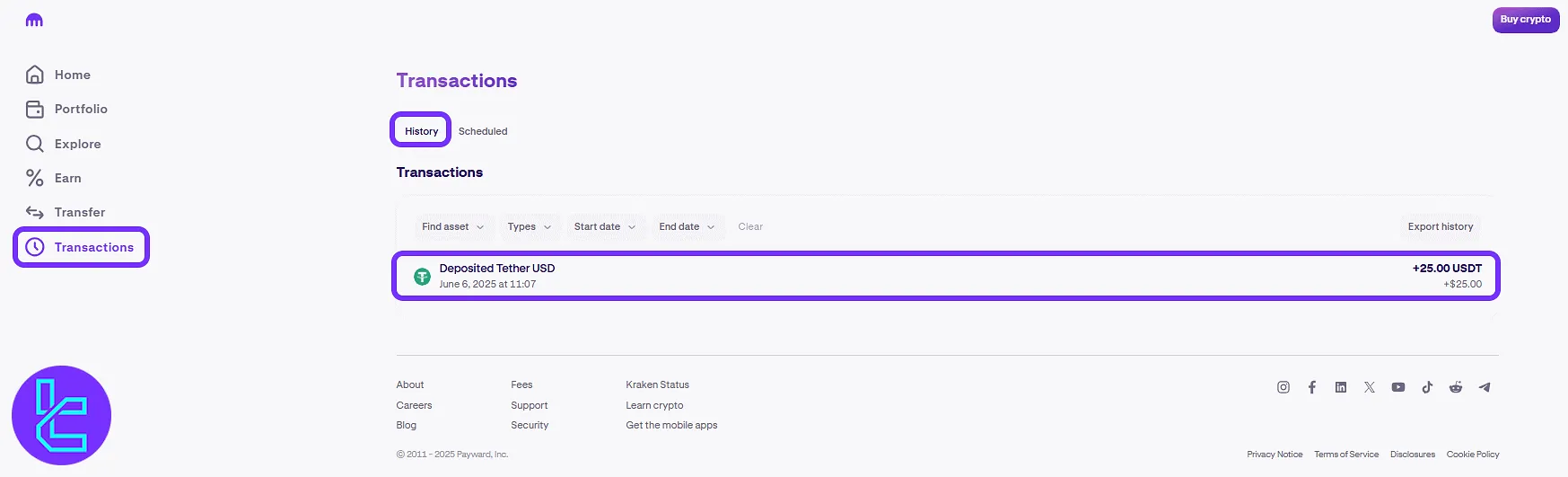Open the Fees footer link

(x=521, y=384)
